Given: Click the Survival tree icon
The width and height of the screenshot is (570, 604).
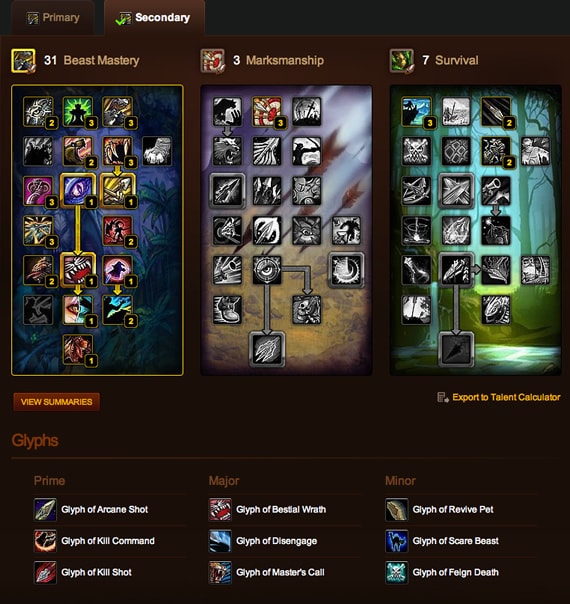Looking at the screenshot, I should [x=401, y=60].
